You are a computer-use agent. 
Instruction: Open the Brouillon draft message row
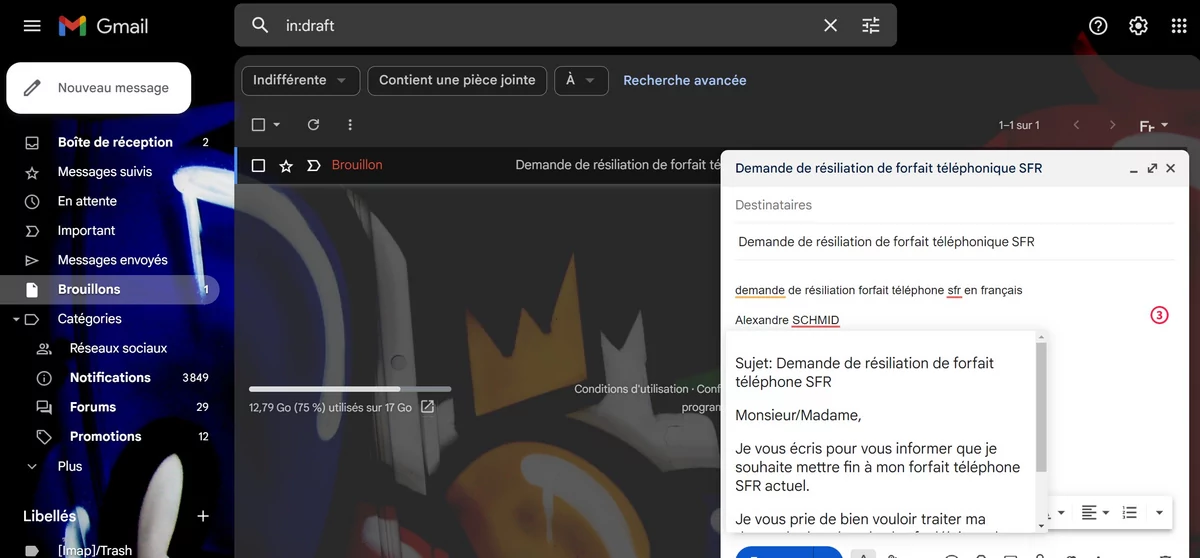(x=478, y=165)
